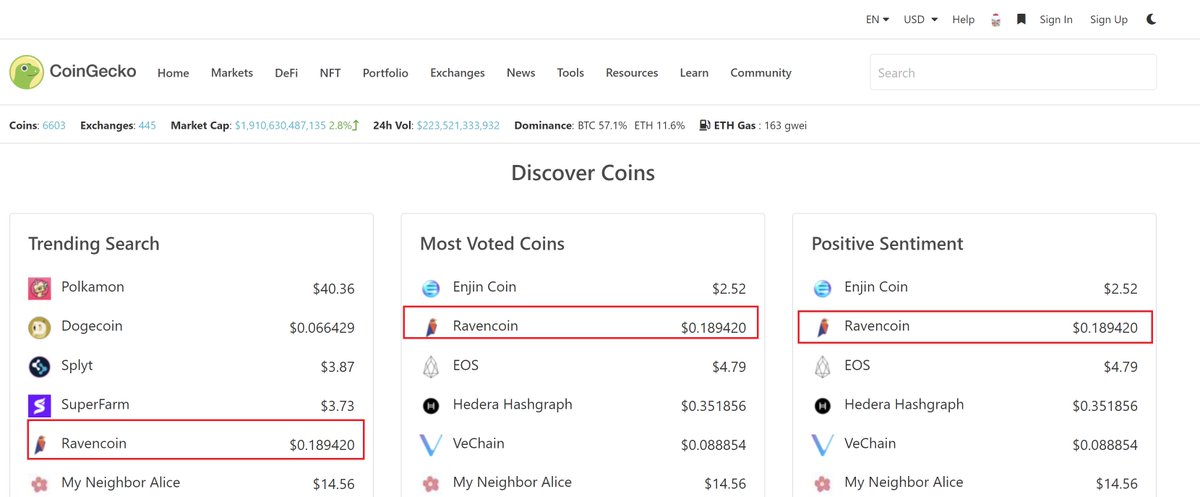1200x497 pixels.
Task: Click the 163 gwei gas value
Action: [783, 126]
